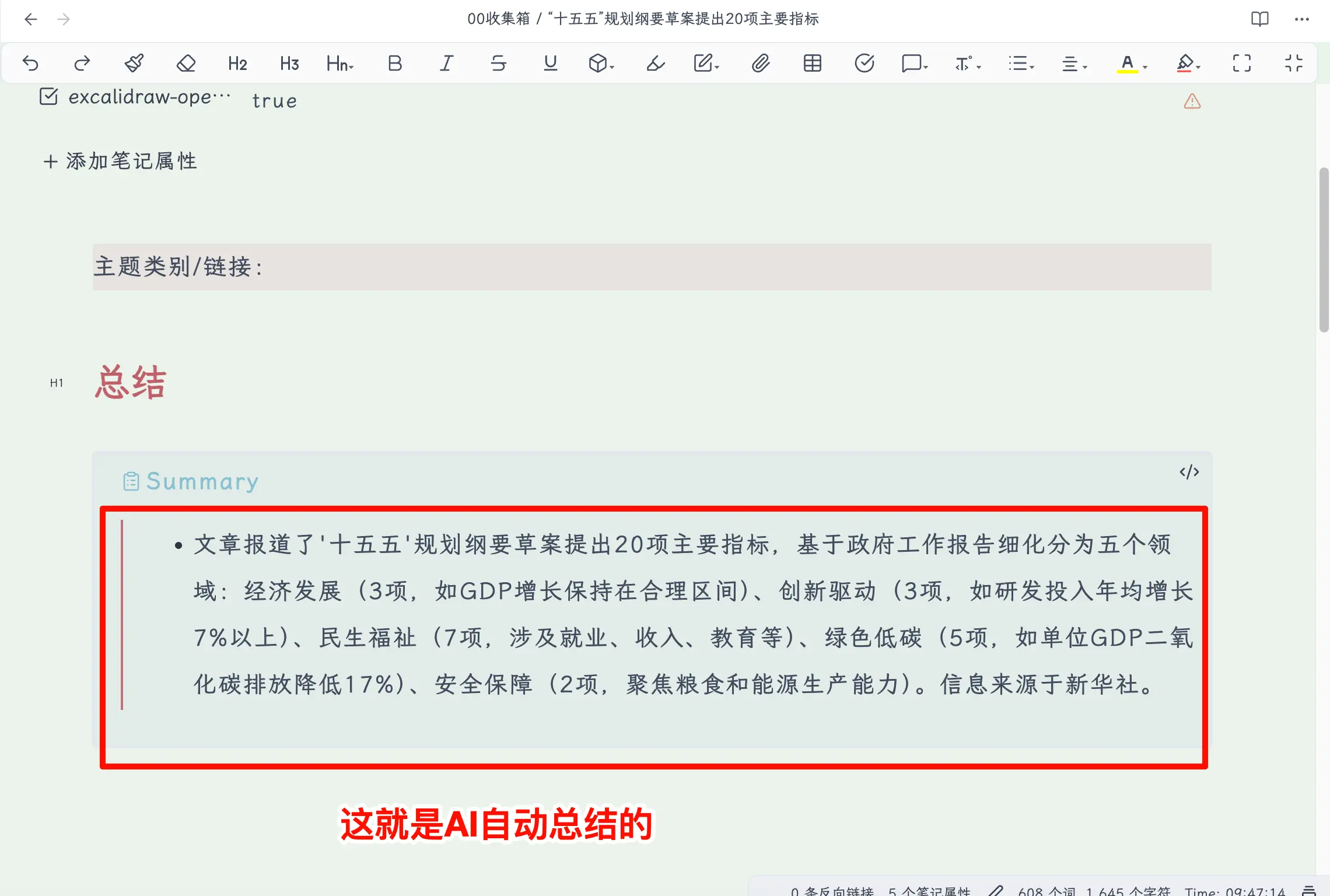Edit Summary callout source code icon
This screenshot has height=896, width=1330.
[x=1189, y=472]
